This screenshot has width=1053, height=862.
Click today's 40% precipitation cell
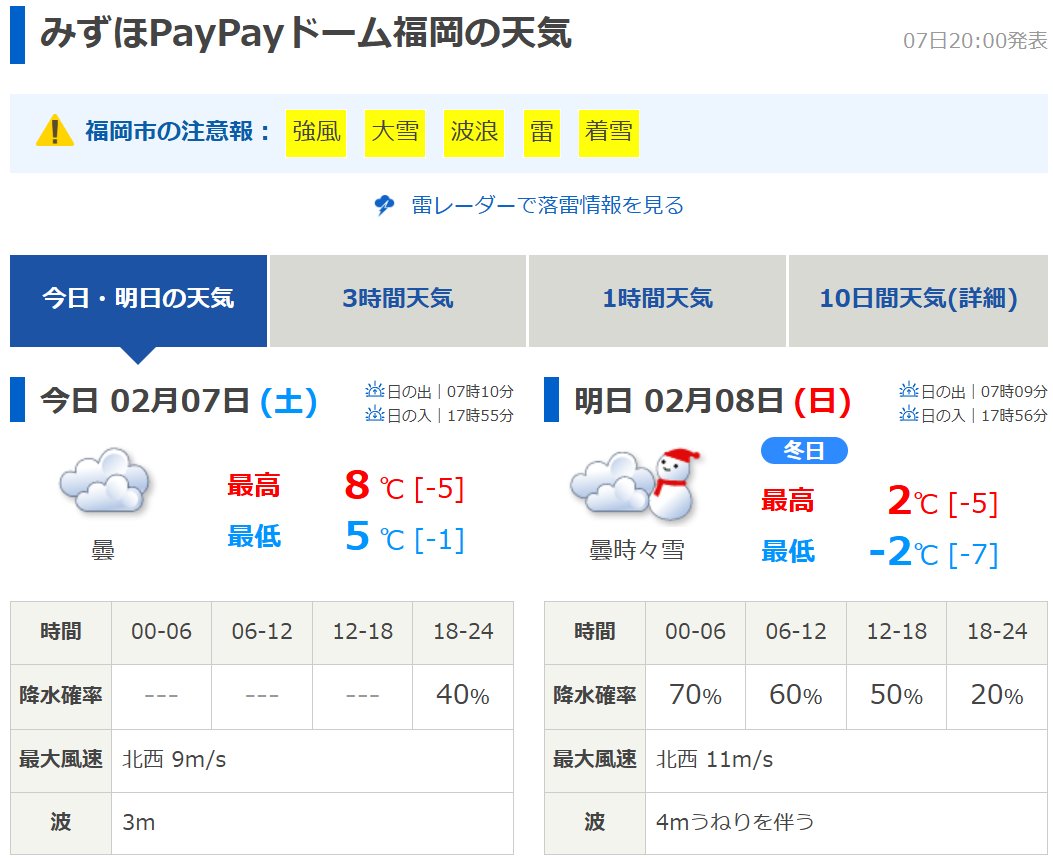[463, 696]
